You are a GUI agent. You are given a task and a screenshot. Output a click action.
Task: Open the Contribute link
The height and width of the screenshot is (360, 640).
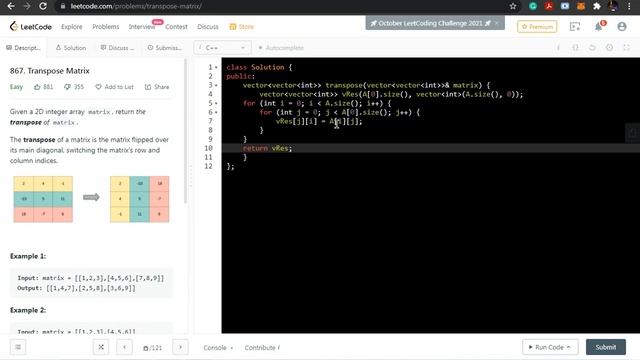tap(262, 348)
